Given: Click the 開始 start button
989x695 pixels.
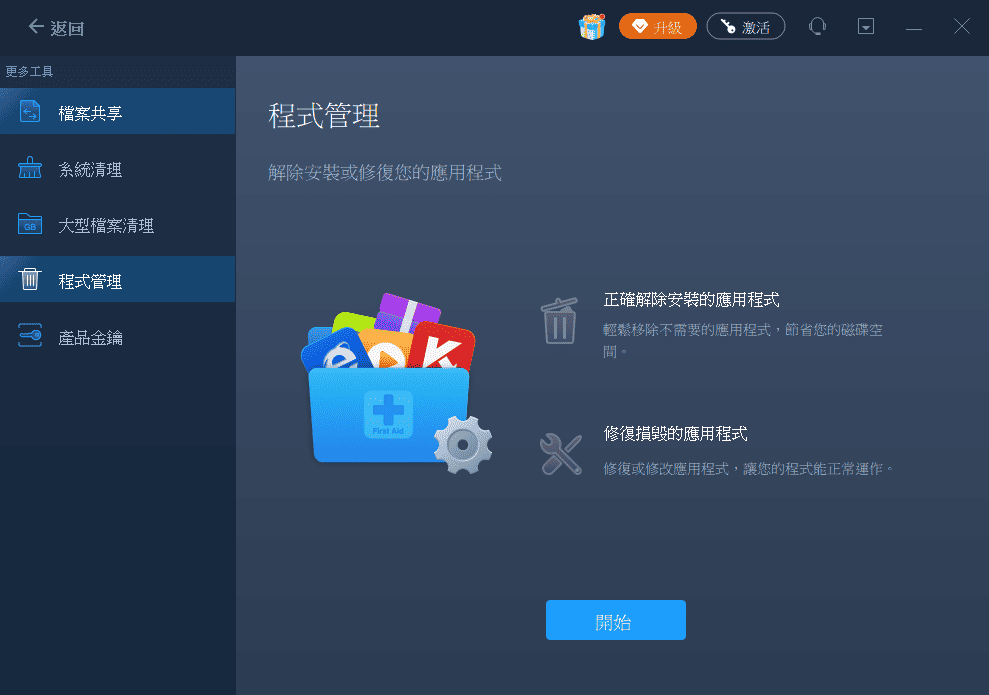Looking at the screenshot, I should tap(615, 620).
